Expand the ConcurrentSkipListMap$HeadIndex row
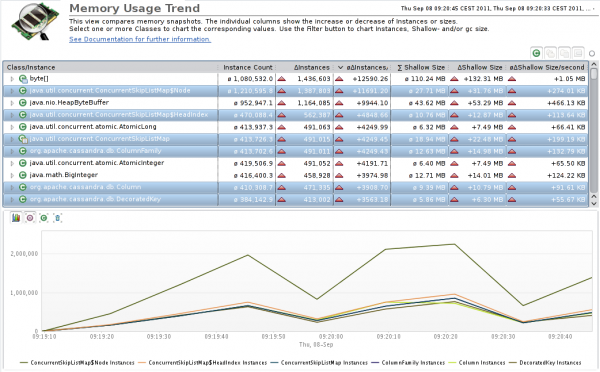 click(12, 115)
